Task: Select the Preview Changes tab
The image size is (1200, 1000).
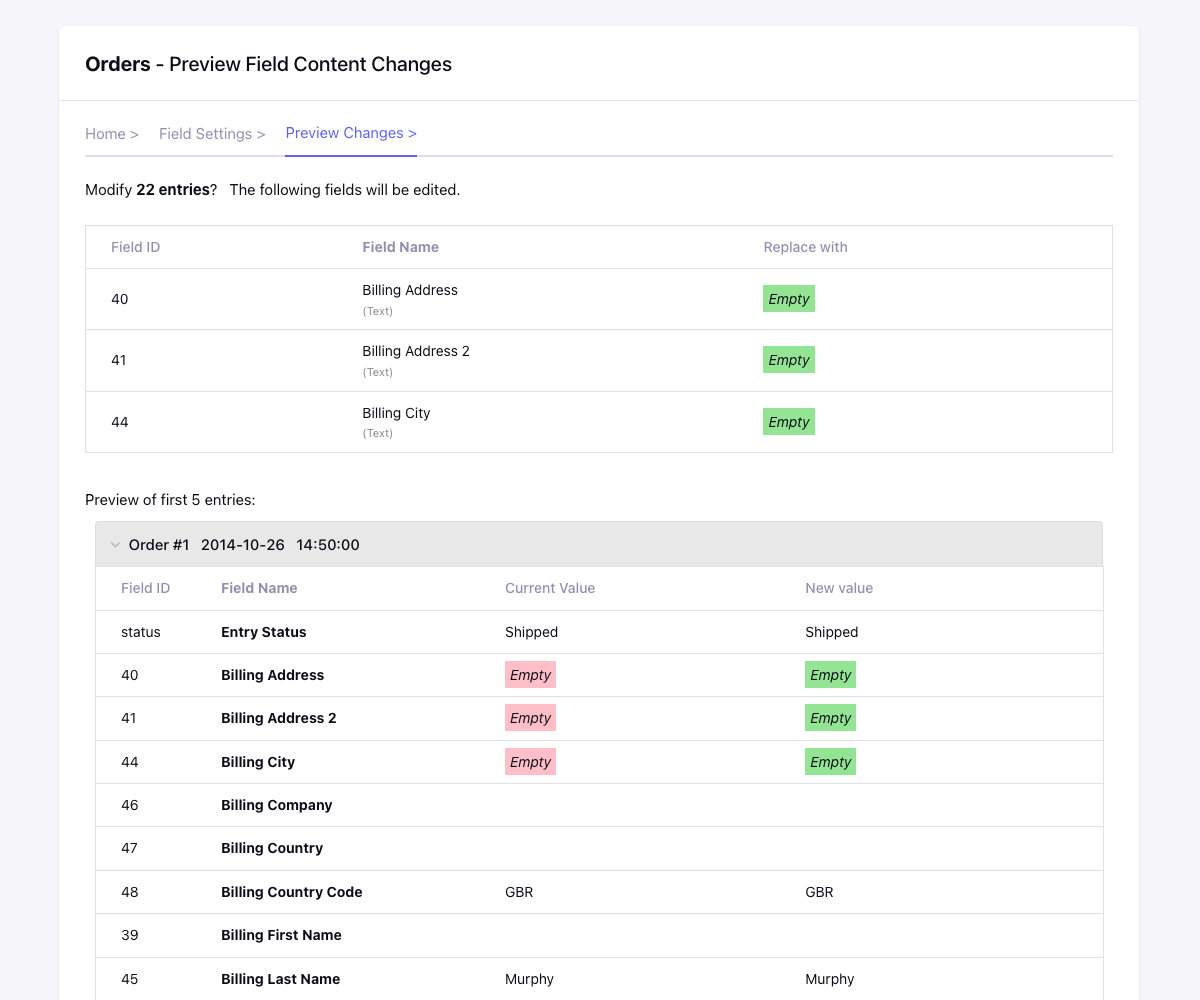Action: (x=351, y=133)
